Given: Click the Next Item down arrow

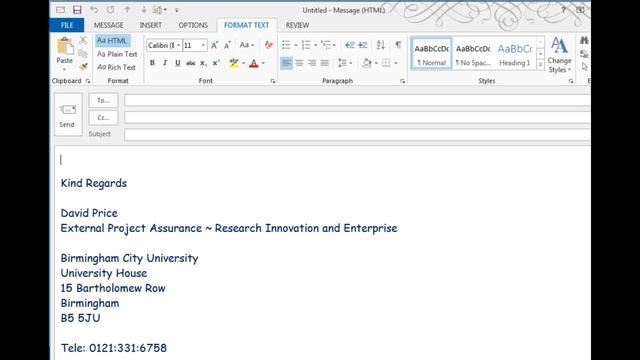Looking at the screenshot, I should (144, 9).
